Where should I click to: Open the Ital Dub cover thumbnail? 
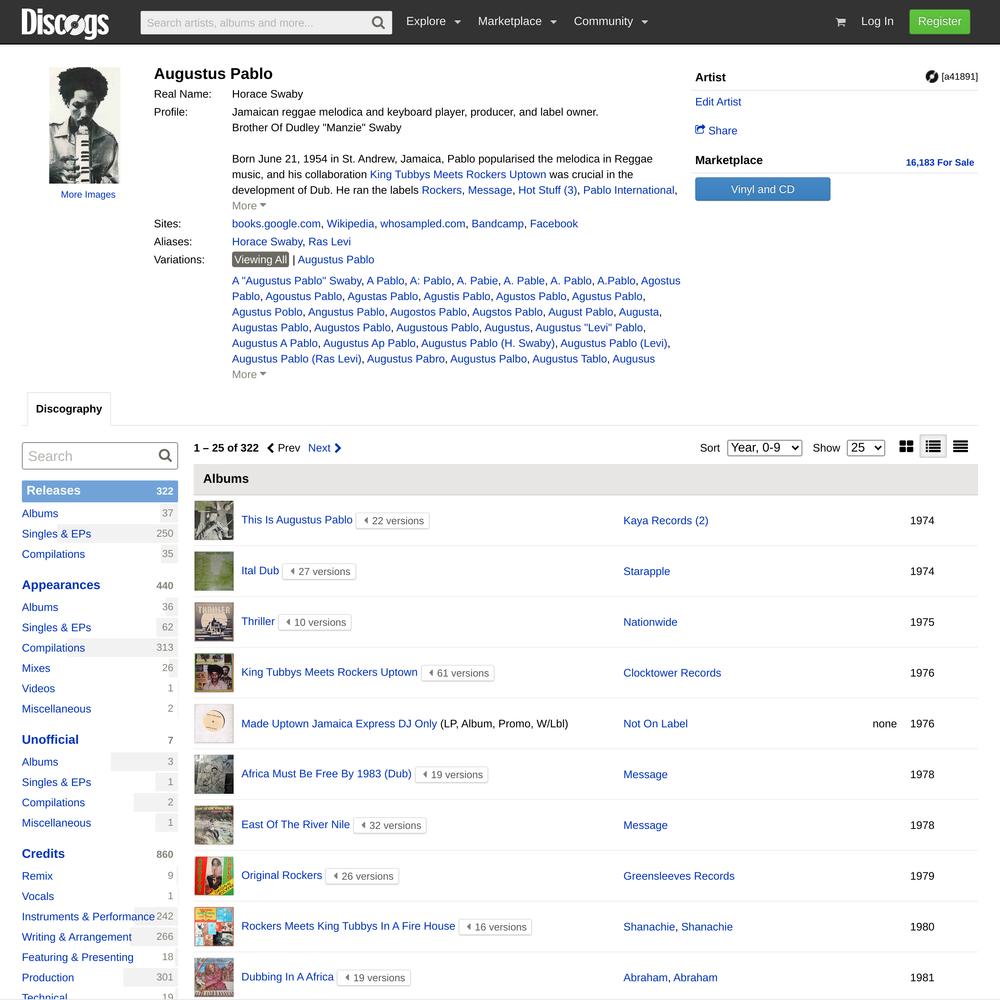[x=214, y=571]
